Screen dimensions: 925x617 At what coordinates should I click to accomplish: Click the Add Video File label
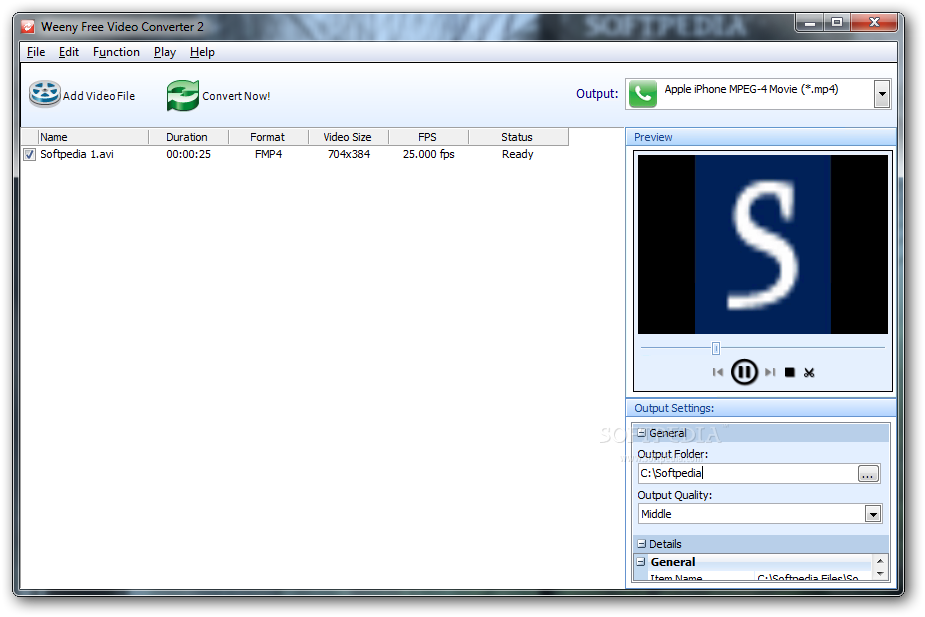coord(99,96)
